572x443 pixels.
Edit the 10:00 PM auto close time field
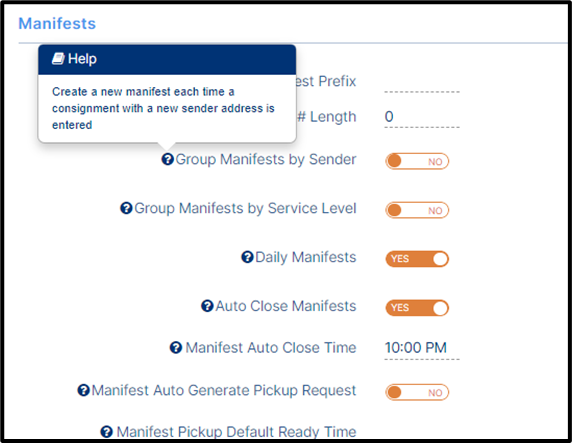[x=422, y=348]
